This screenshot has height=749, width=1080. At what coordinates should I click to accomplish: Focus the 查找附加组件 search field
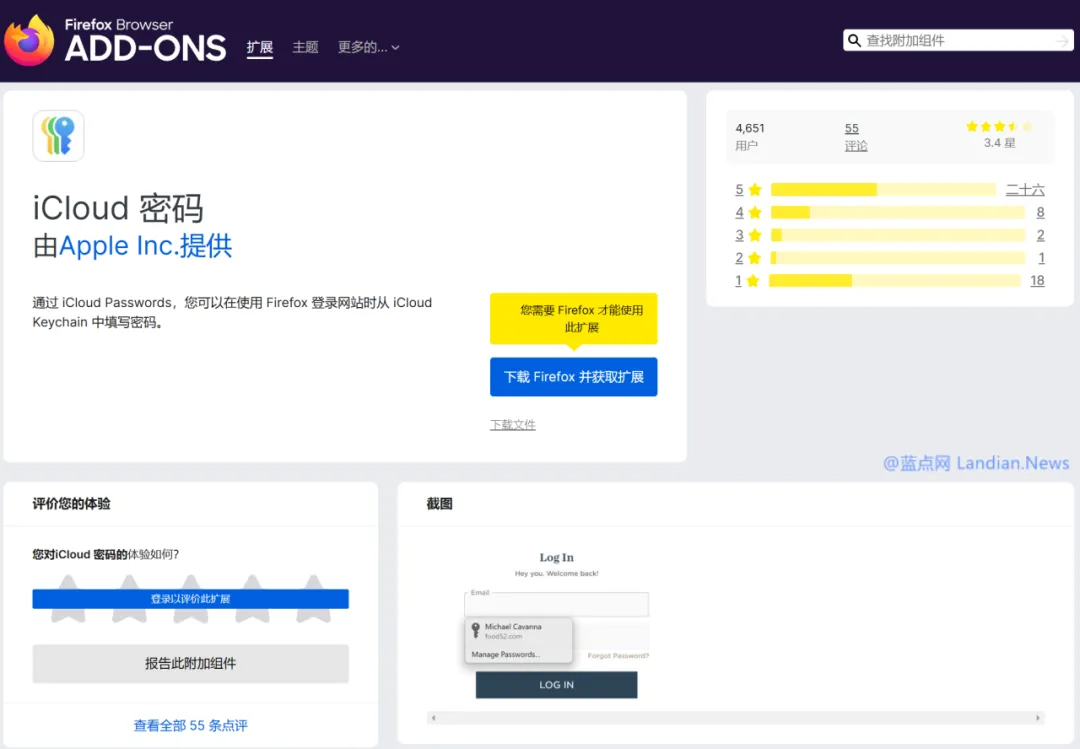click(x=957, y=41)
